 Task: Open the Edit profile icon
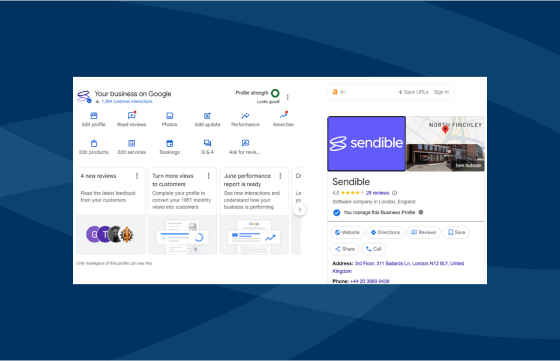(x=94, y=116)
